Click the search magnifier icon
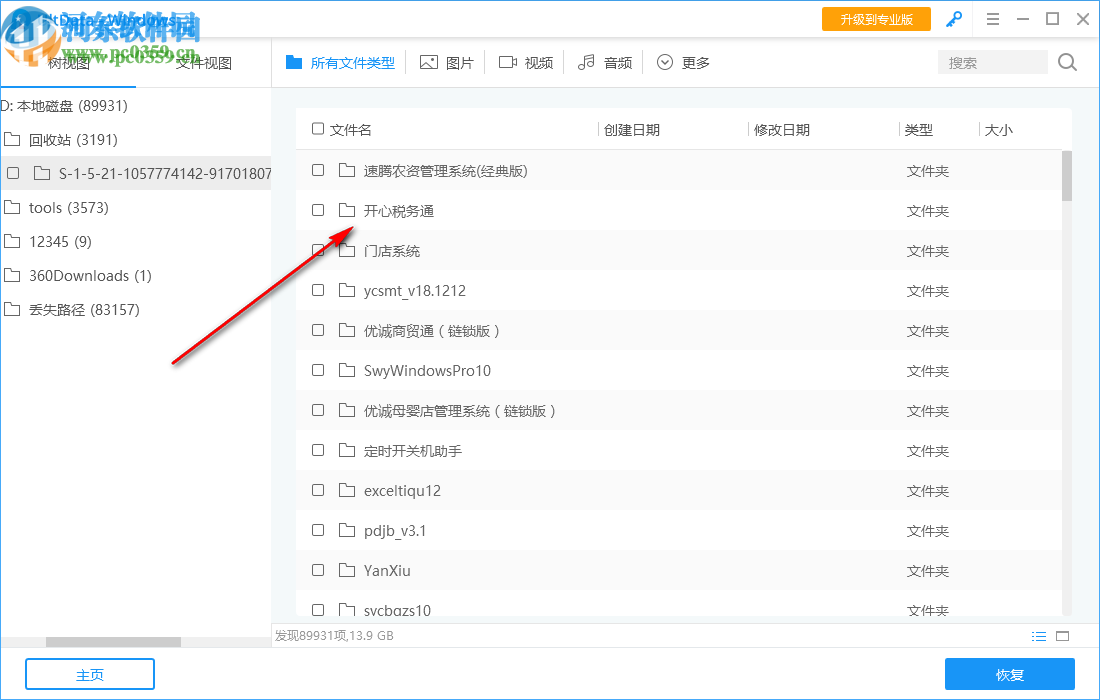1100x700 pixels. coord(1066,62)
